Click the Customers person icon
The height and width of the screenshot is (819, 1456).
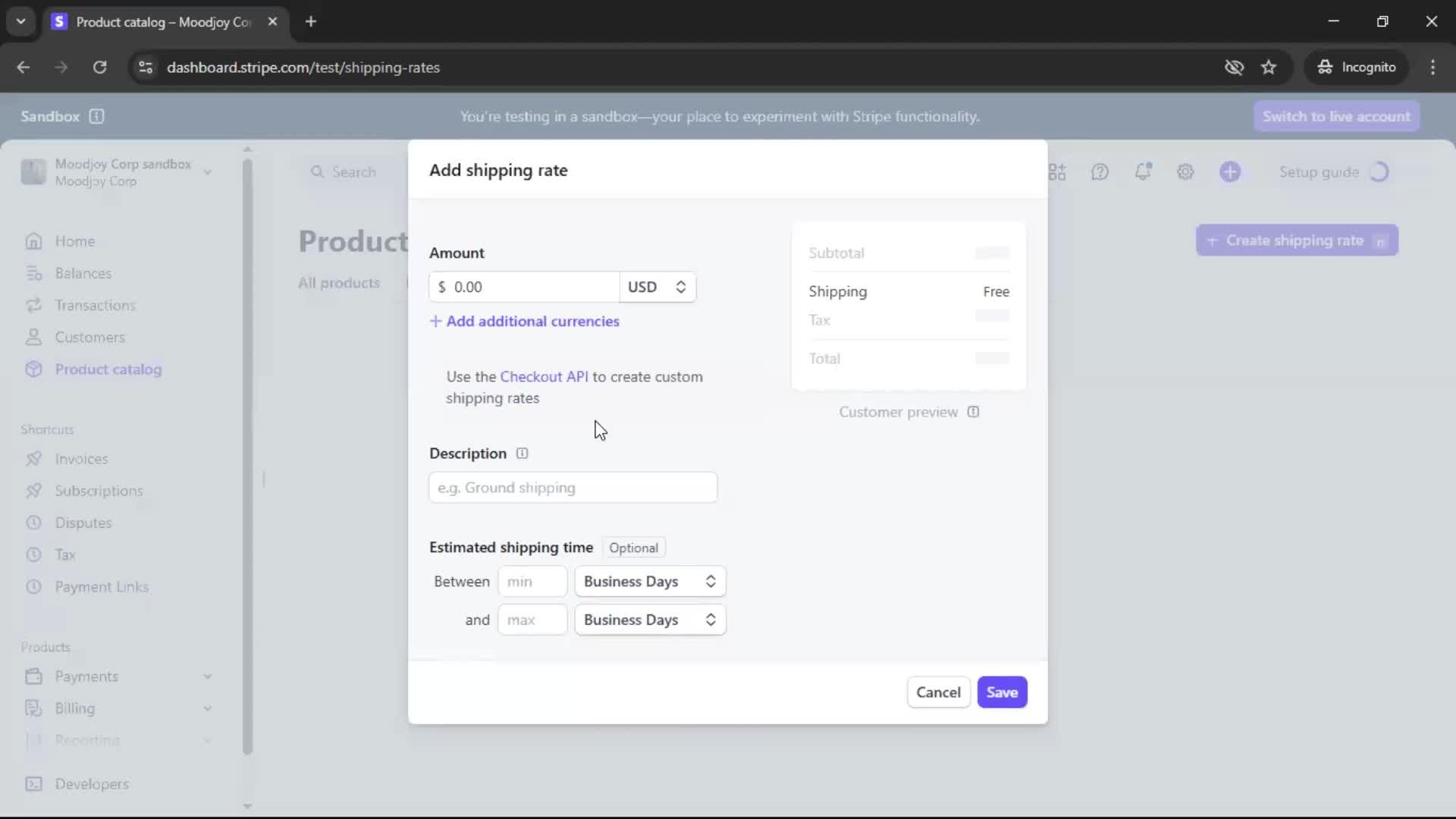tap(33, 337)
